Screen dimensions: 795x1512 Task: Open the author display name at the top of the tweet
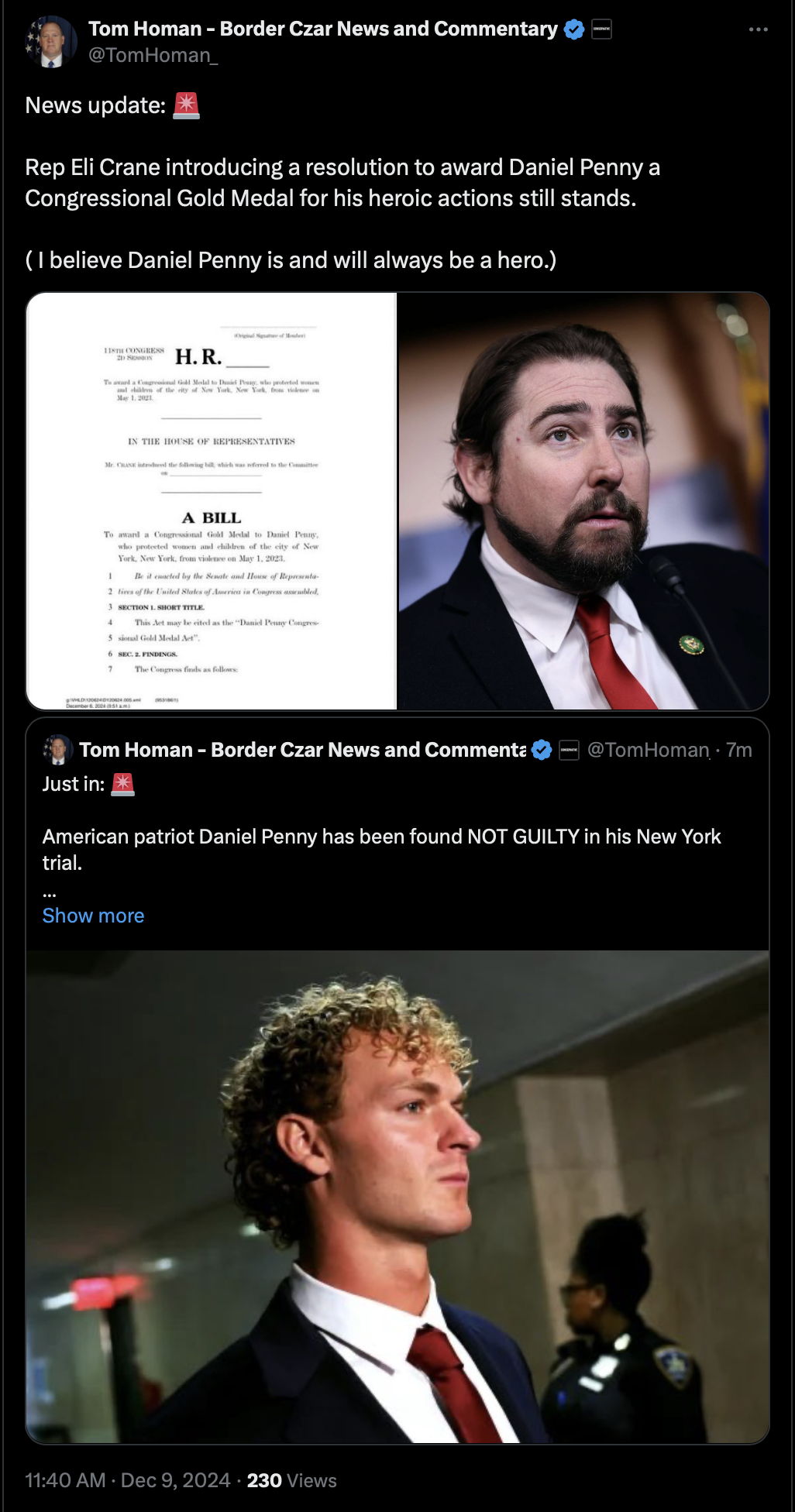323,29
